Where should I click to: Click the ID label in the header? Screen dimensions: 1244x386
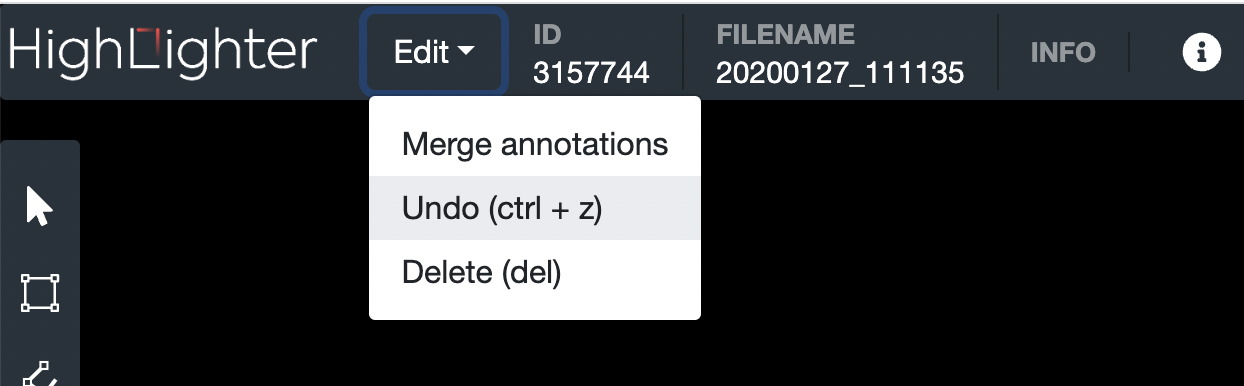coord(547,35)
